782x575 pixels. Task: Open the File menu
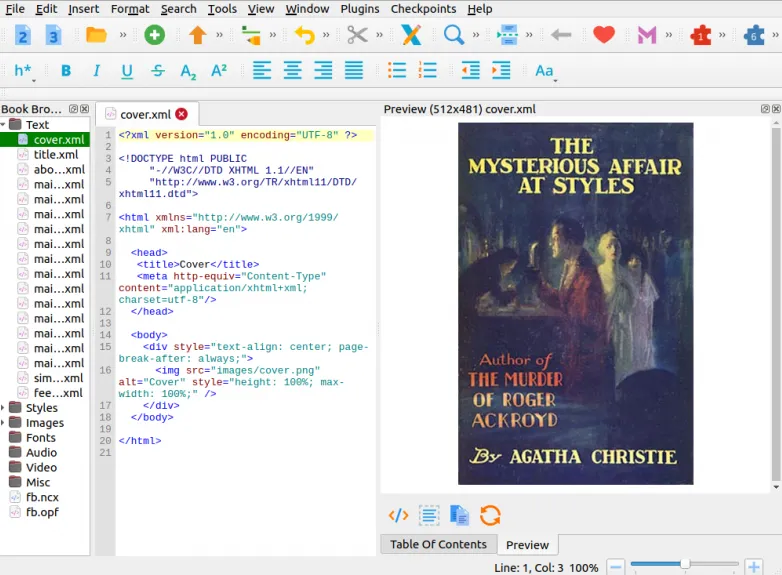click(14, 9)
